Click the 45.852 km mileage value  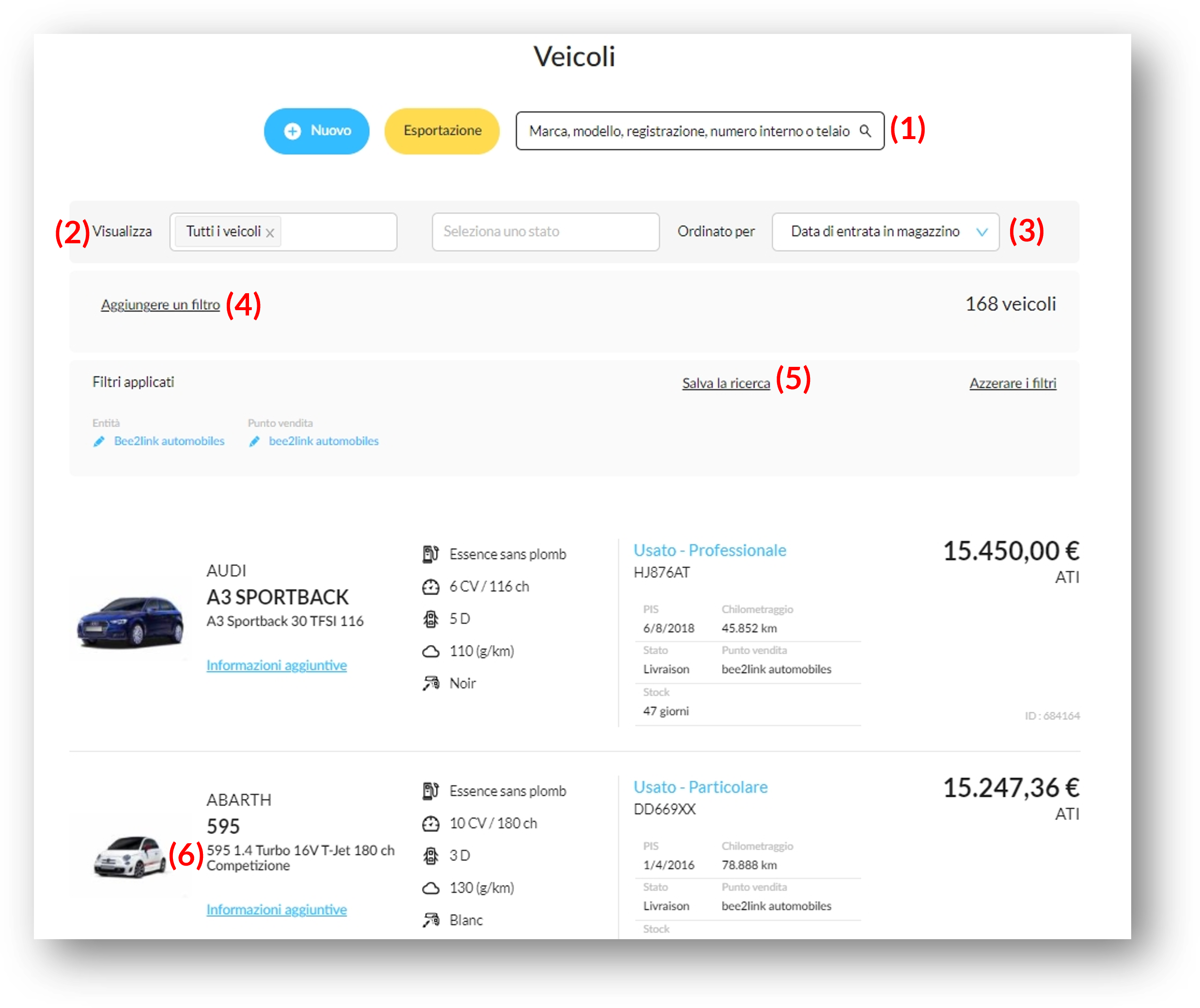(749, 629)
